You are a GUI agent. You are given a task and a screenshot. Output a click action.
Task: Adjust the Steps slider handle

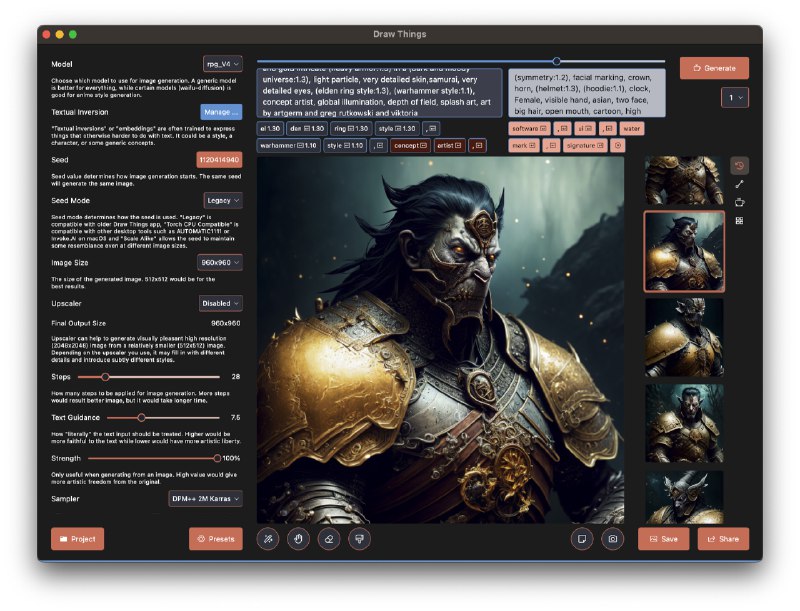tap(105, 377)
